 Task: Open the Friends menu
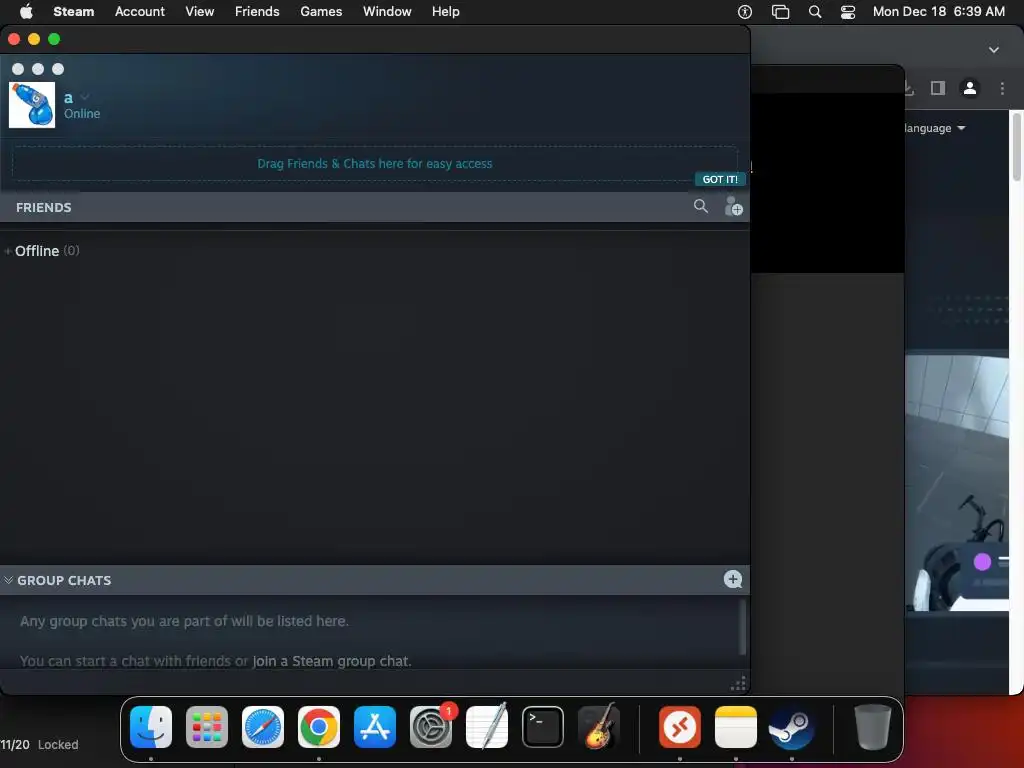point(257,12)
